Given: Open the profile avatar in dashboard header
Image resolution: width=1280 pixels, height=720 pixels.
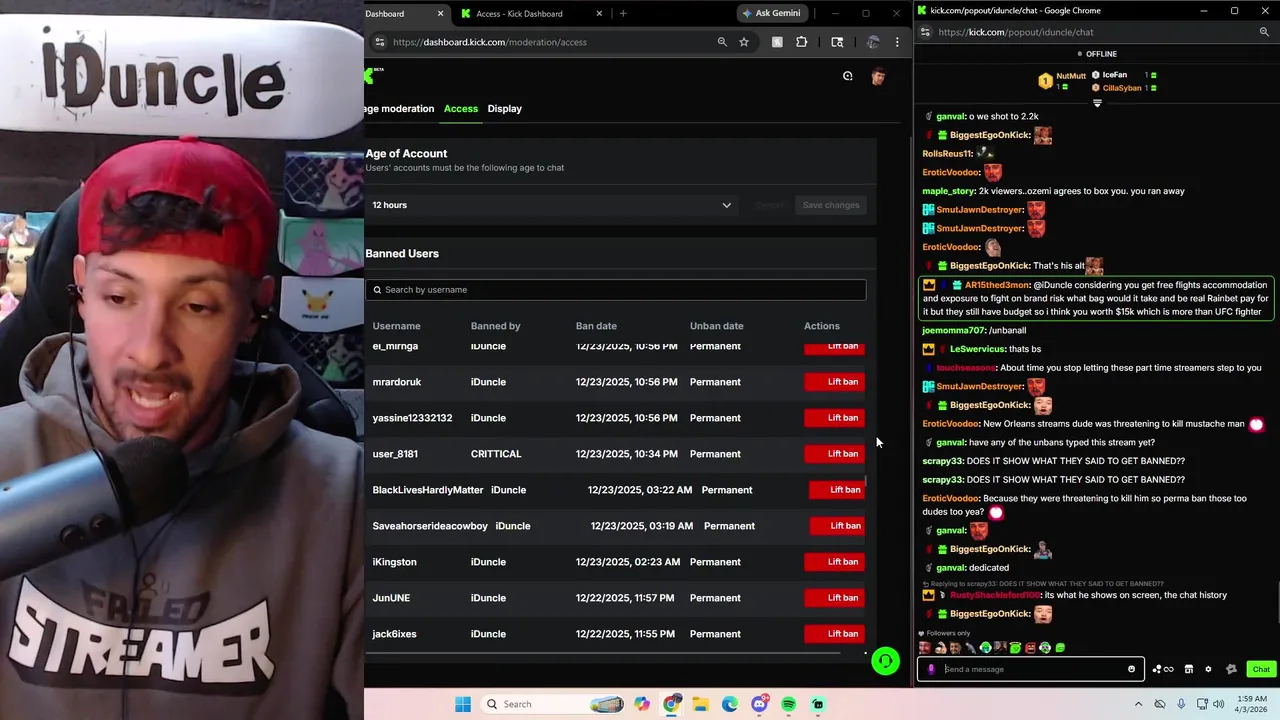Looking at the screenshot, I should click(x=878, y=76).
